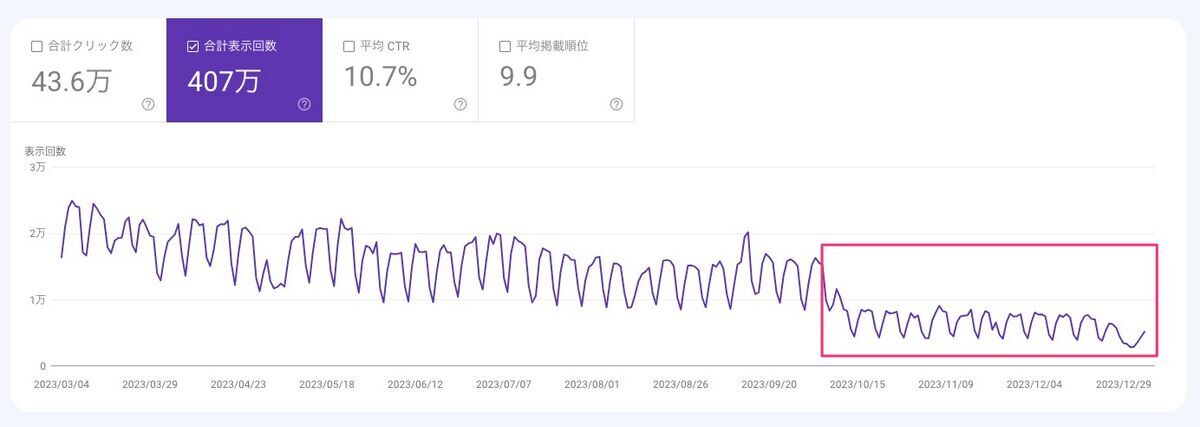Open help icon on 合計表示回数 card
Screen dimensions: 1200x427
tap(304, 104)
